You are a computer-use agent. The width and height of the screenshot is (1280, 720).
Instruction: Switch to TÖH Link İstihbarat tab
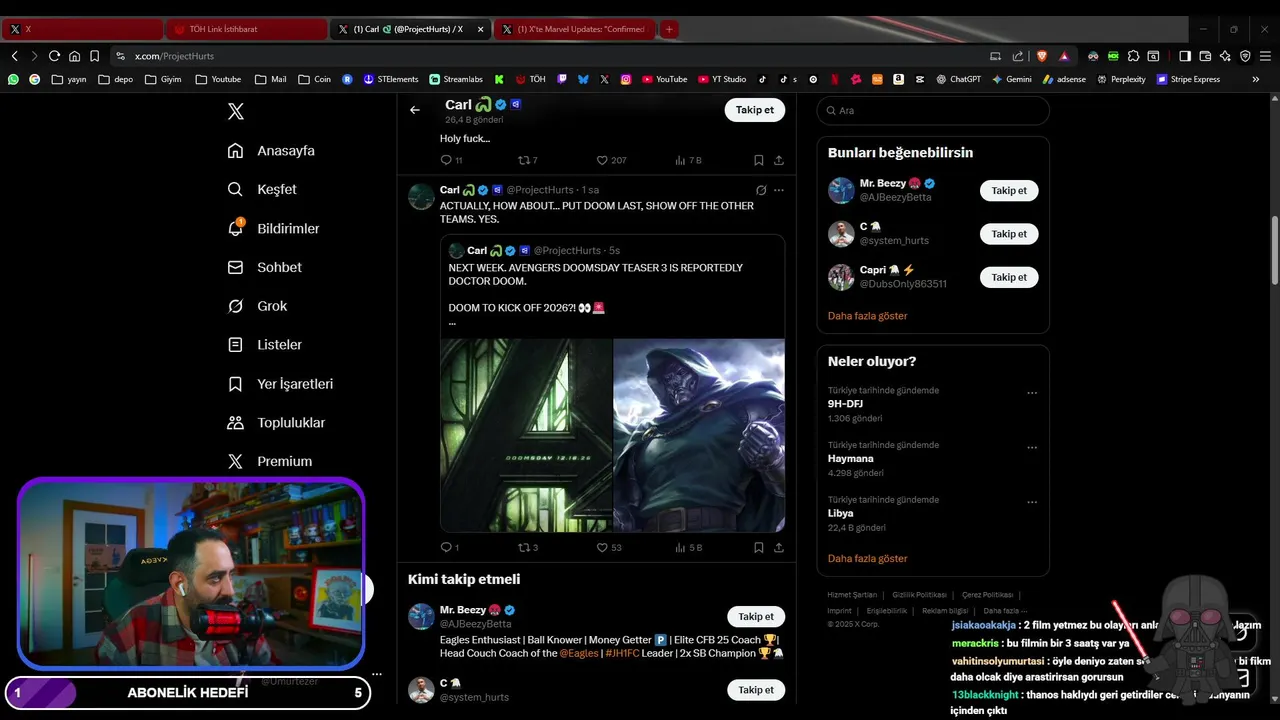(x=245, y=29)
